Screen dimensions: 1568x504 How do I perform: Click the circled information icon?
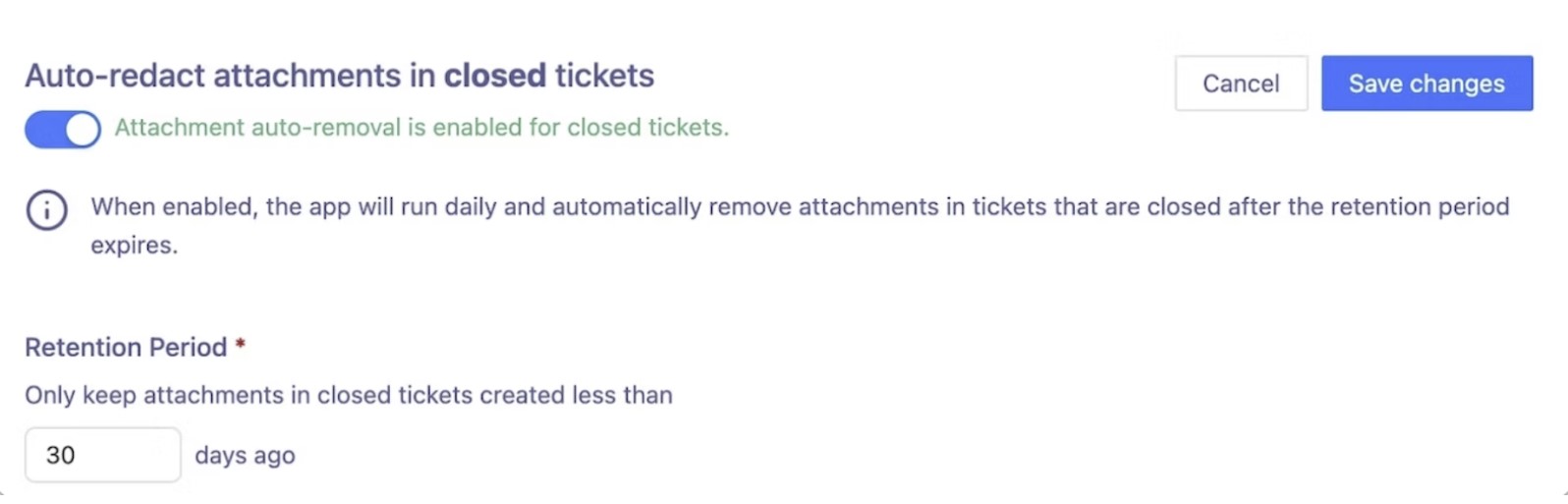tap(47, 210)
